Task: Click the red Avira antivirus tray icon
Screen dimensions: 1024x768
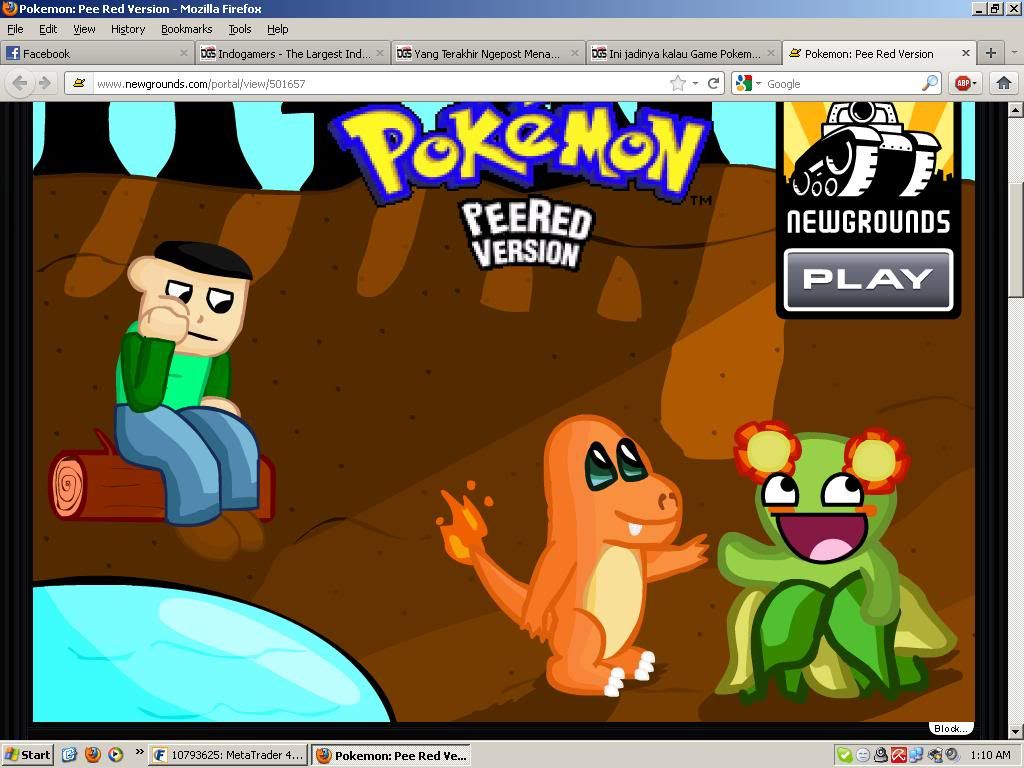Action: [899, 756]
